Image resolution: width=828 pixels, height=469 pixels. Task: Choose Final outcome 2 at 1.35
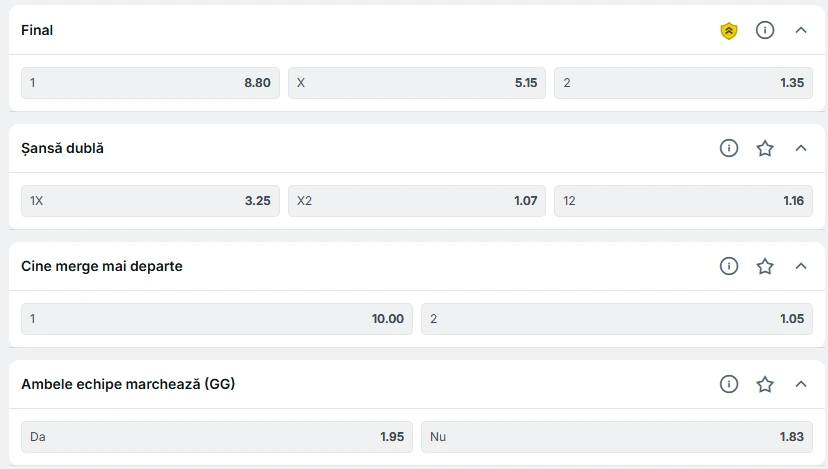(x=683, y=83)
